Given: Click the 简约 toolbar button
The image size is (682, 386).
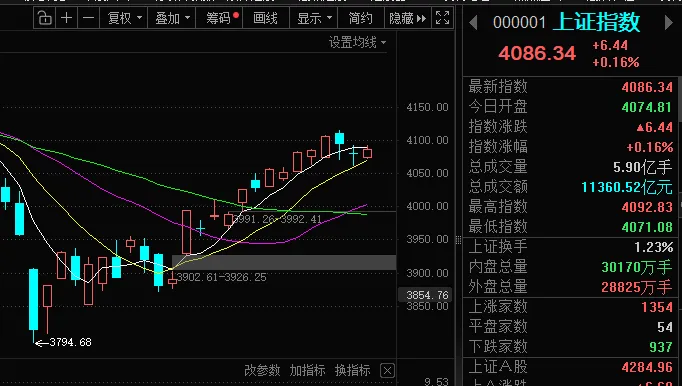Looking at the screenshot, I should (361, 18).
